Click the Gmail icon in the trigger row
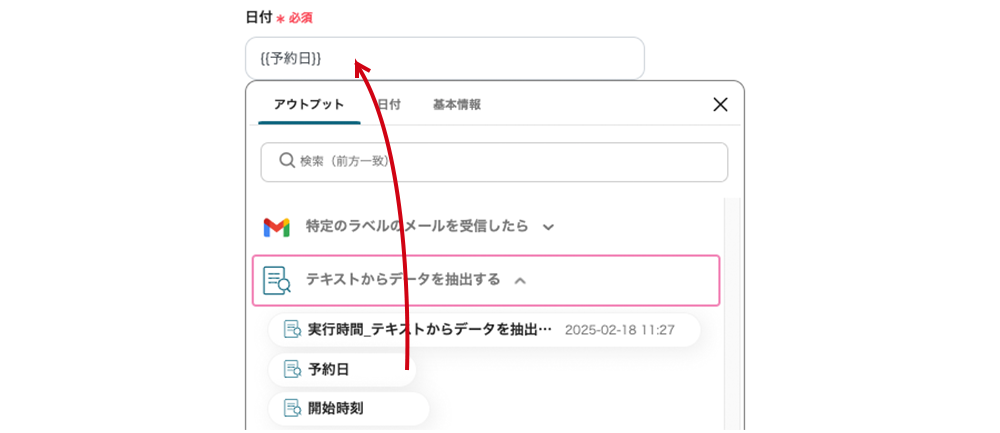The image size is (1000, 433). click(x=276, y=227)
